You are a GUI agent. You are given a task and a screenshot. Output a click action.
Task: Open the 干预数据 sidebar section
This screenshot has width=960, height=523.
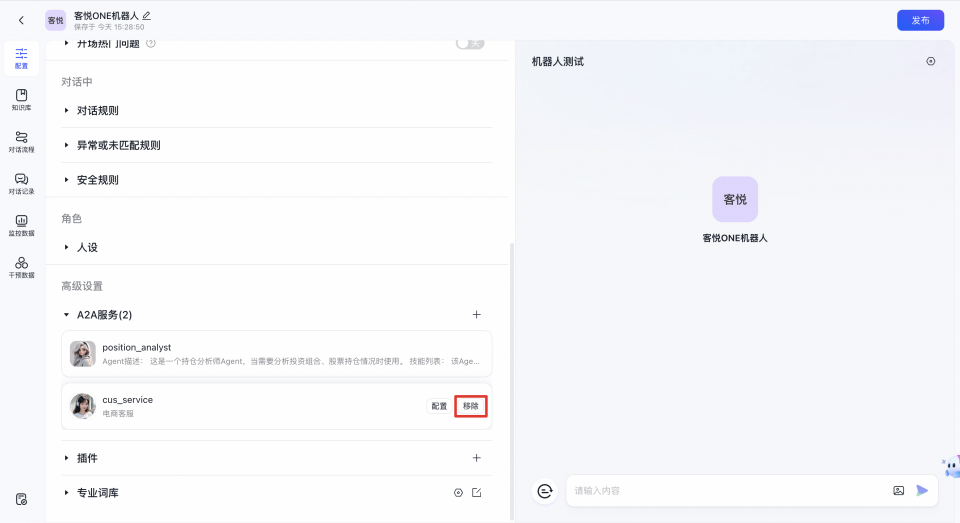pos(21,267)
